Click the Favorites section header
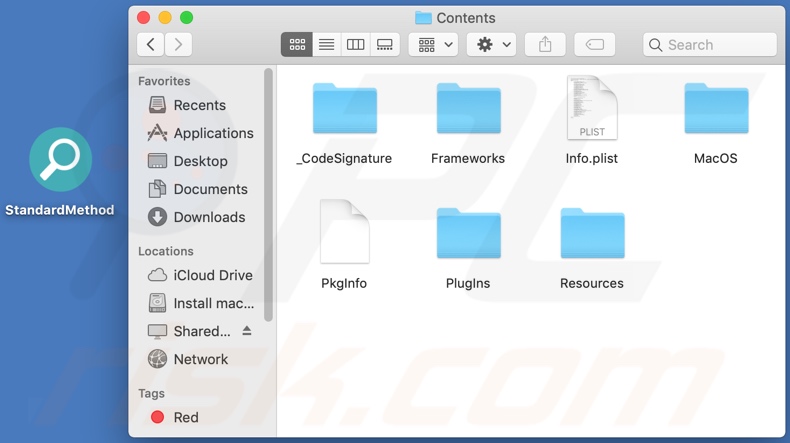 click(164, 81)
